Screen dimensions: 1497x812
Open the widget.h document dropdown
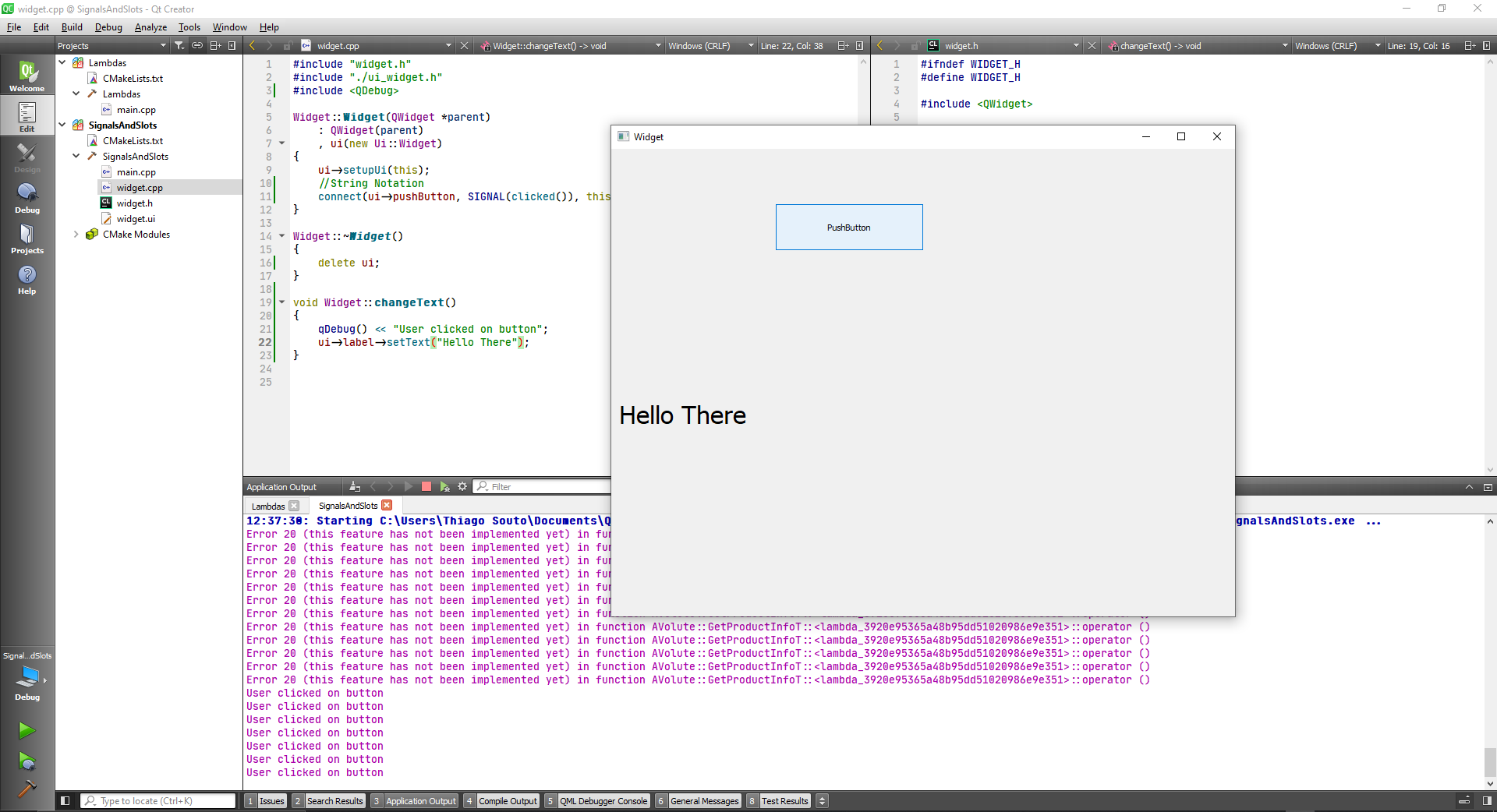pyautogui.click(x=1004, y=46)
